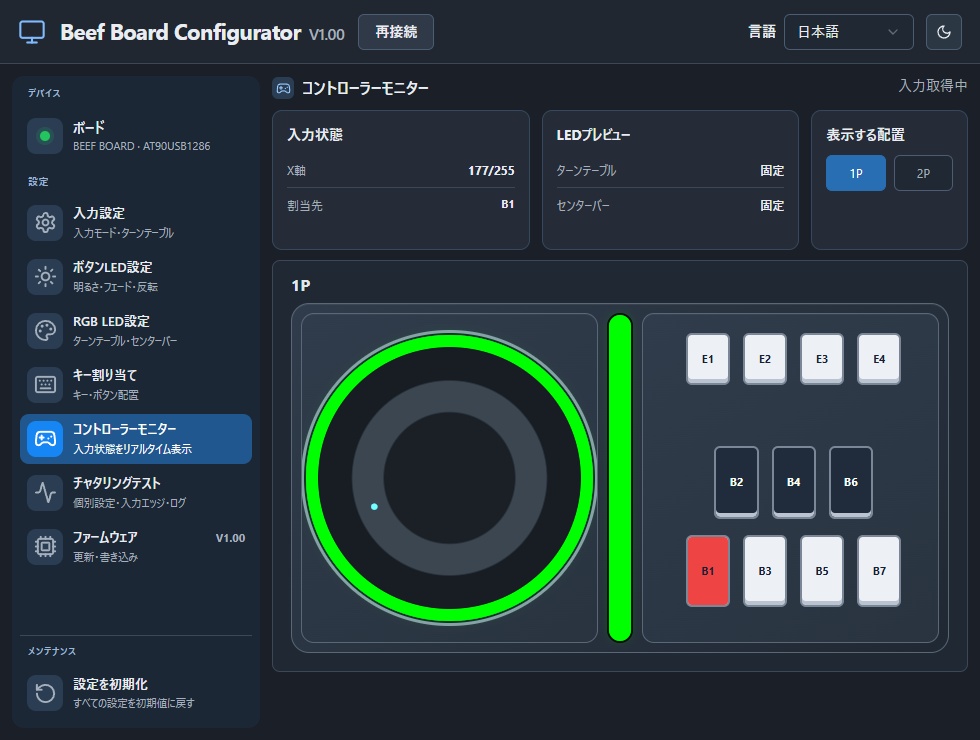Viewport: 980px width, 740px height.
Task: Click the センターバー row in LEDプレビュー
Action: tap(670, 206)
